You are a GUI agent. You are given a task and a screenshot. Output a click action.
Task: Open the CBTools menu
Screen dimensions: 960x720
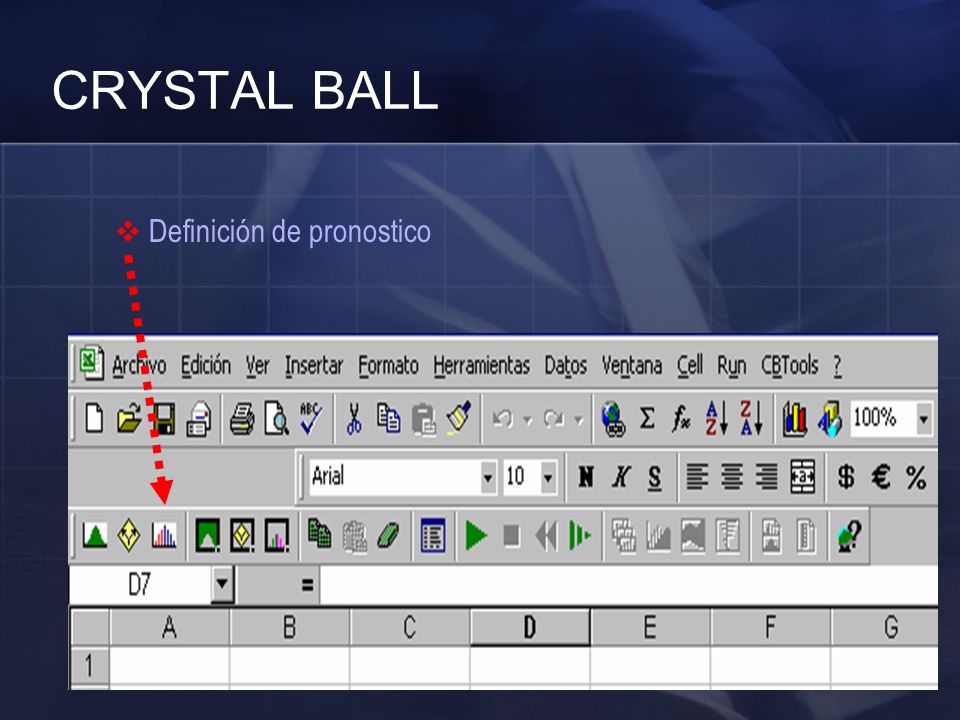[x=790, y=366]
